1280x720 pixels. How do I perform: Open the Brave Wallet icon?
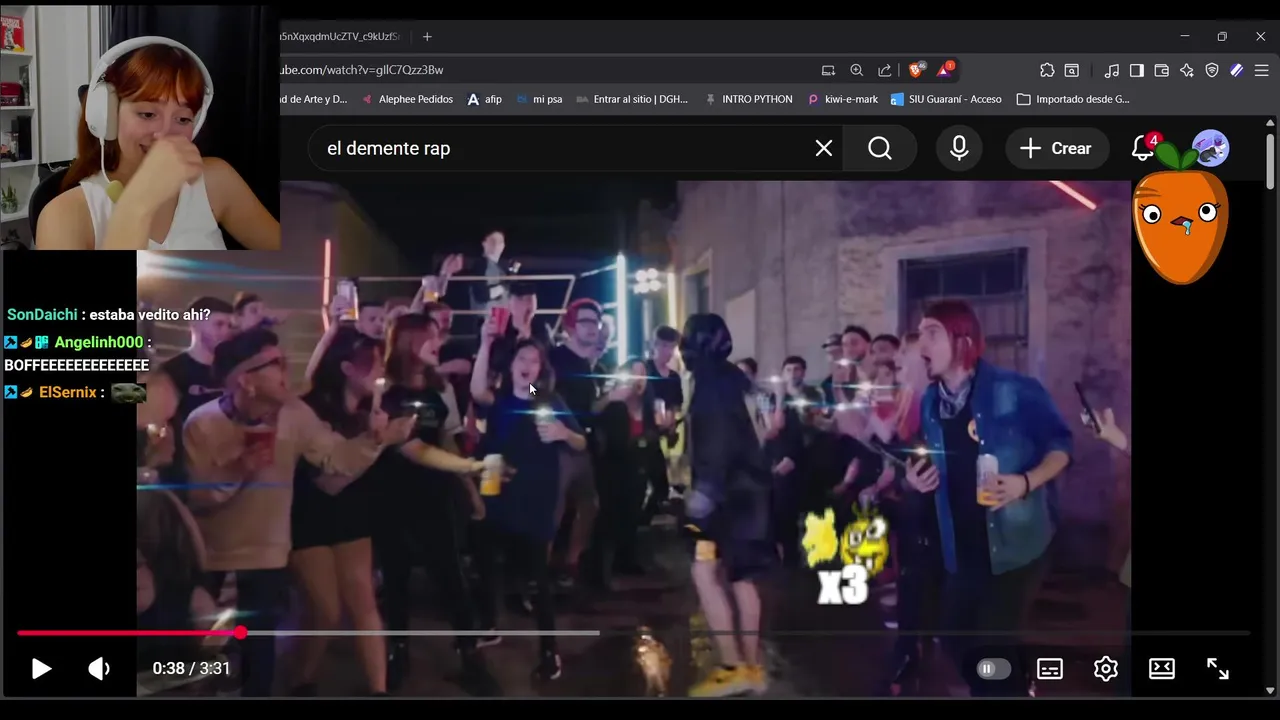pyautogui.click(x=1162, y=70)
